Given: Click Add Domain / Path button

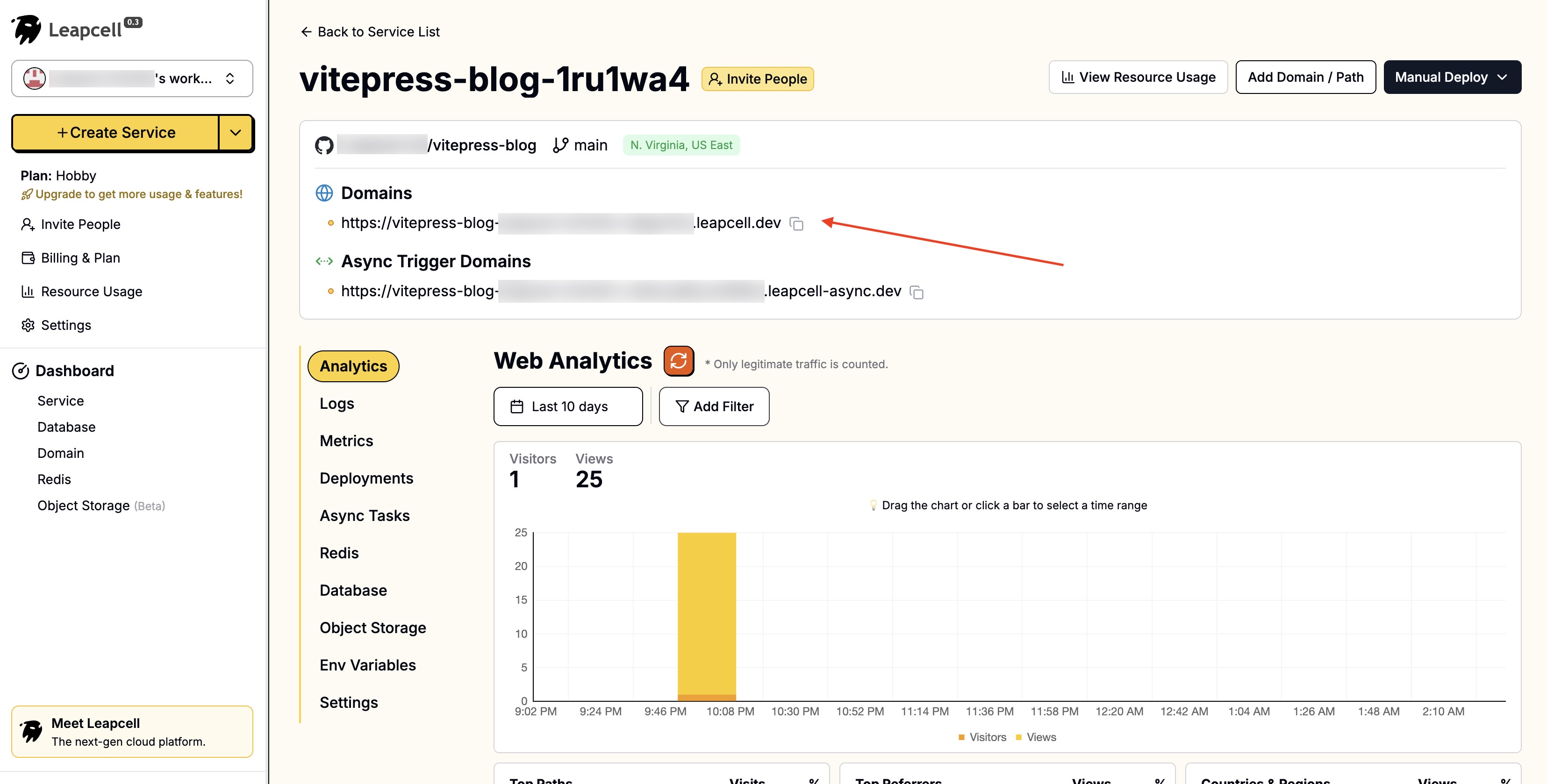Looking at the screenshot, I should click(x=1305, y=77).
